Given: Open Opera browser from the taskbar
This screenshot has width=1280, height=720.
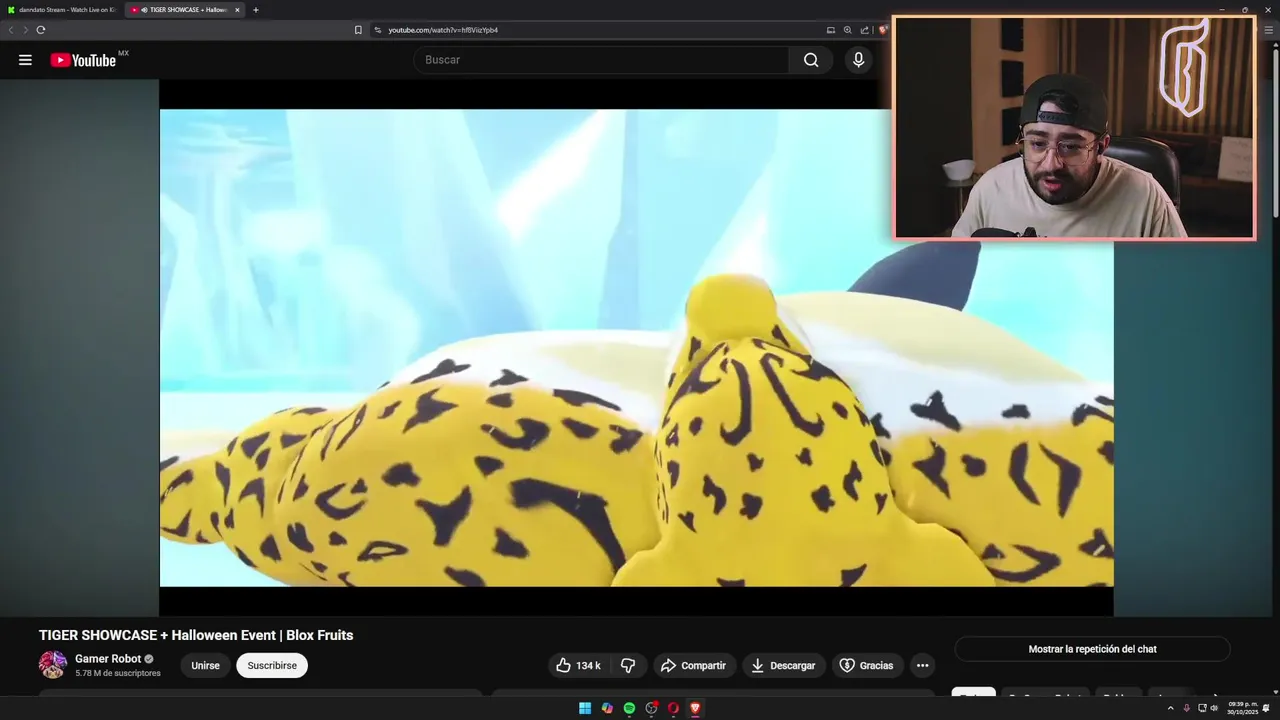Looking at the screenshot, I should click(673, 708).
